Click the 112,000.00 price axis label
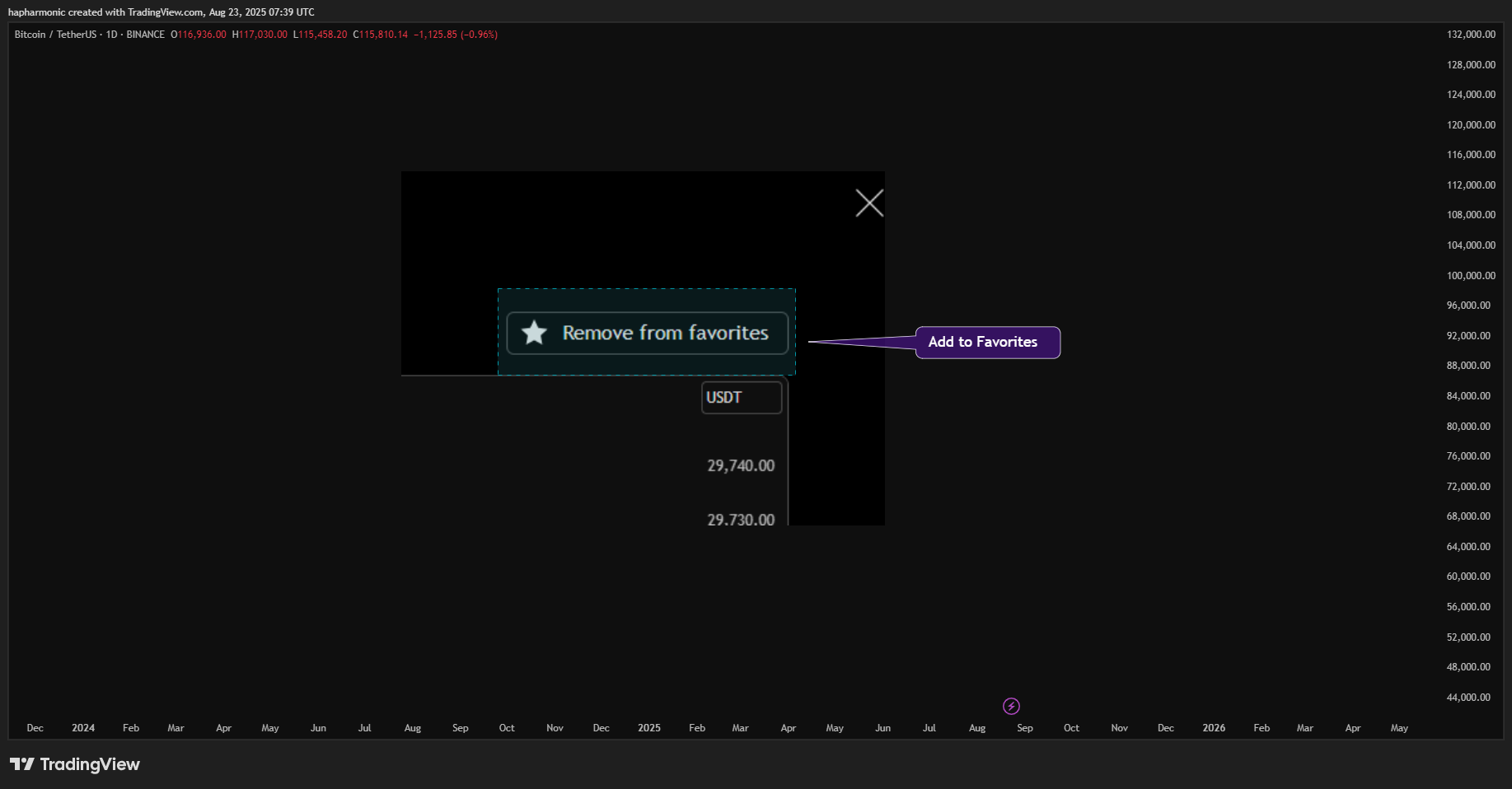This screenshot has height=789, width=1512. click(1471, 185)
